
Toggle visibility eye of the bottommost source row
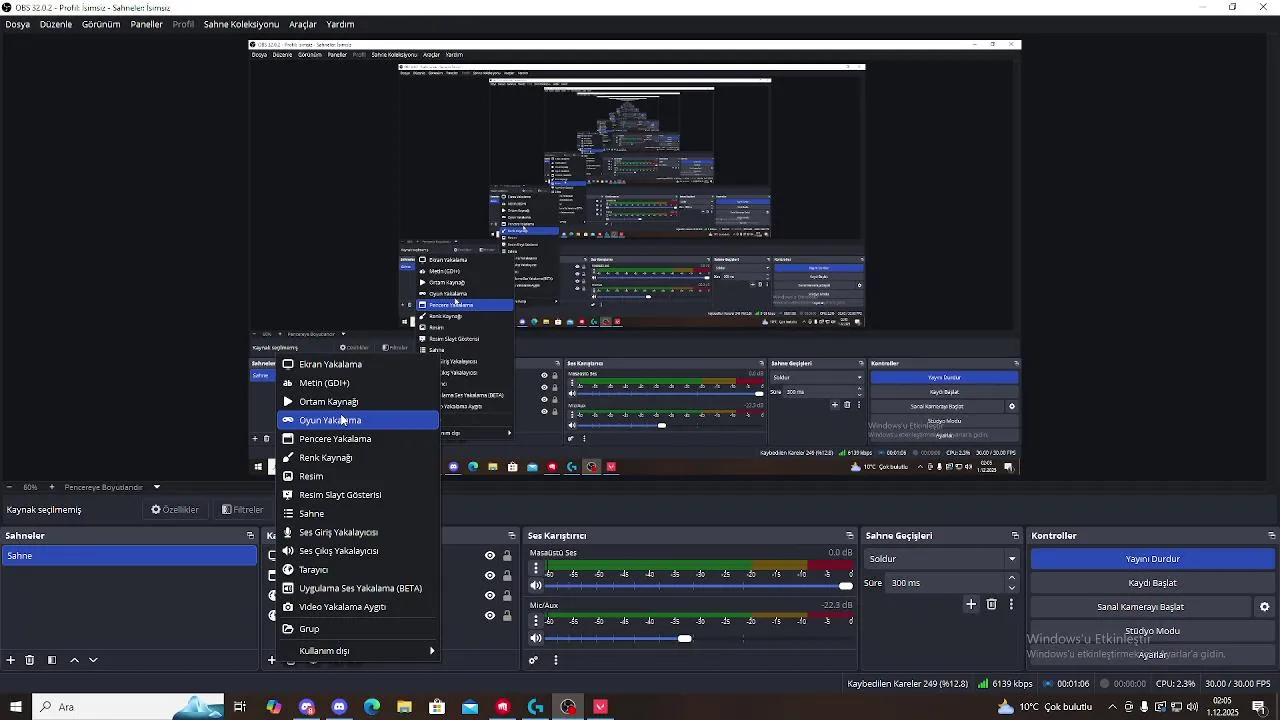[x=490, y=615]
